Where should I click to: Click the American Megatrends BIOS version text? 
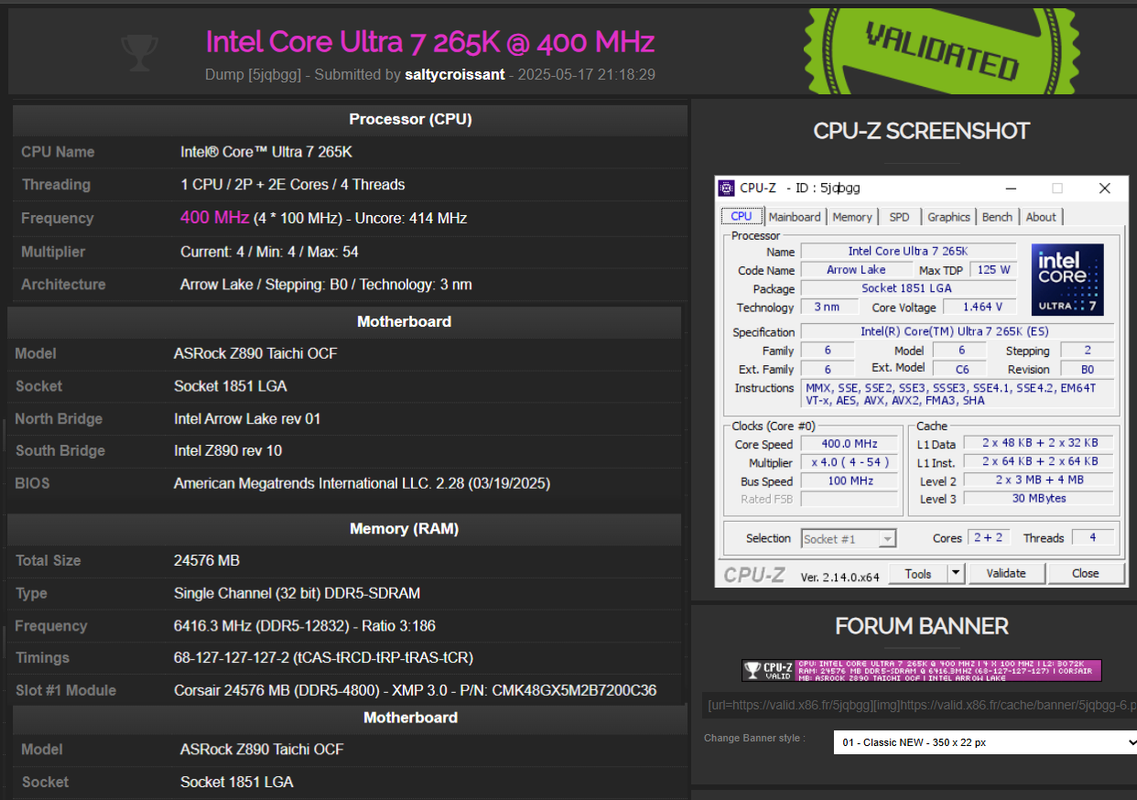click(x=362, y=483)
